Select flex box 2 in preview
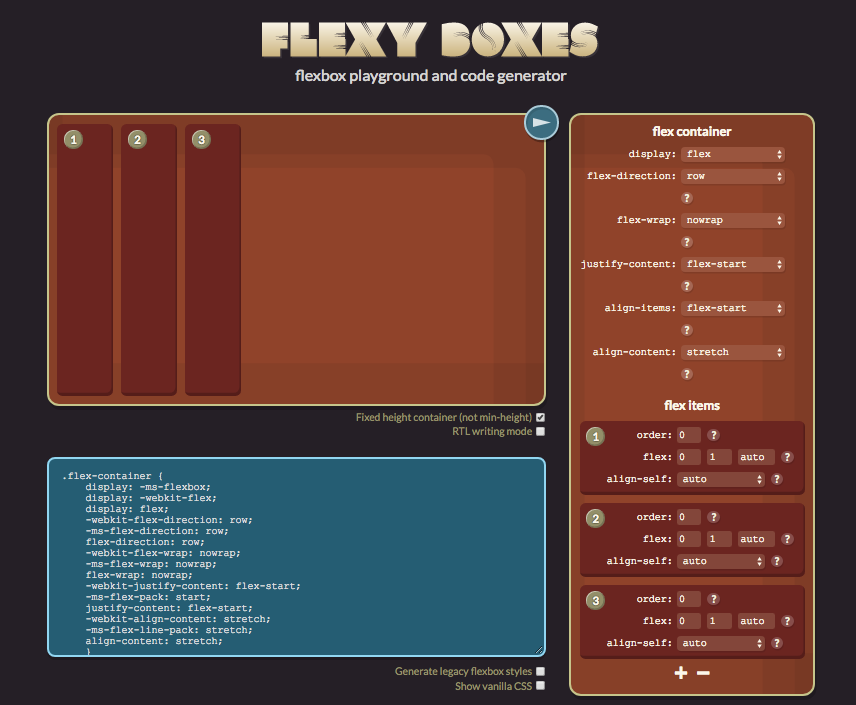This screenshot has width=856, height=705. pos(148,259)
